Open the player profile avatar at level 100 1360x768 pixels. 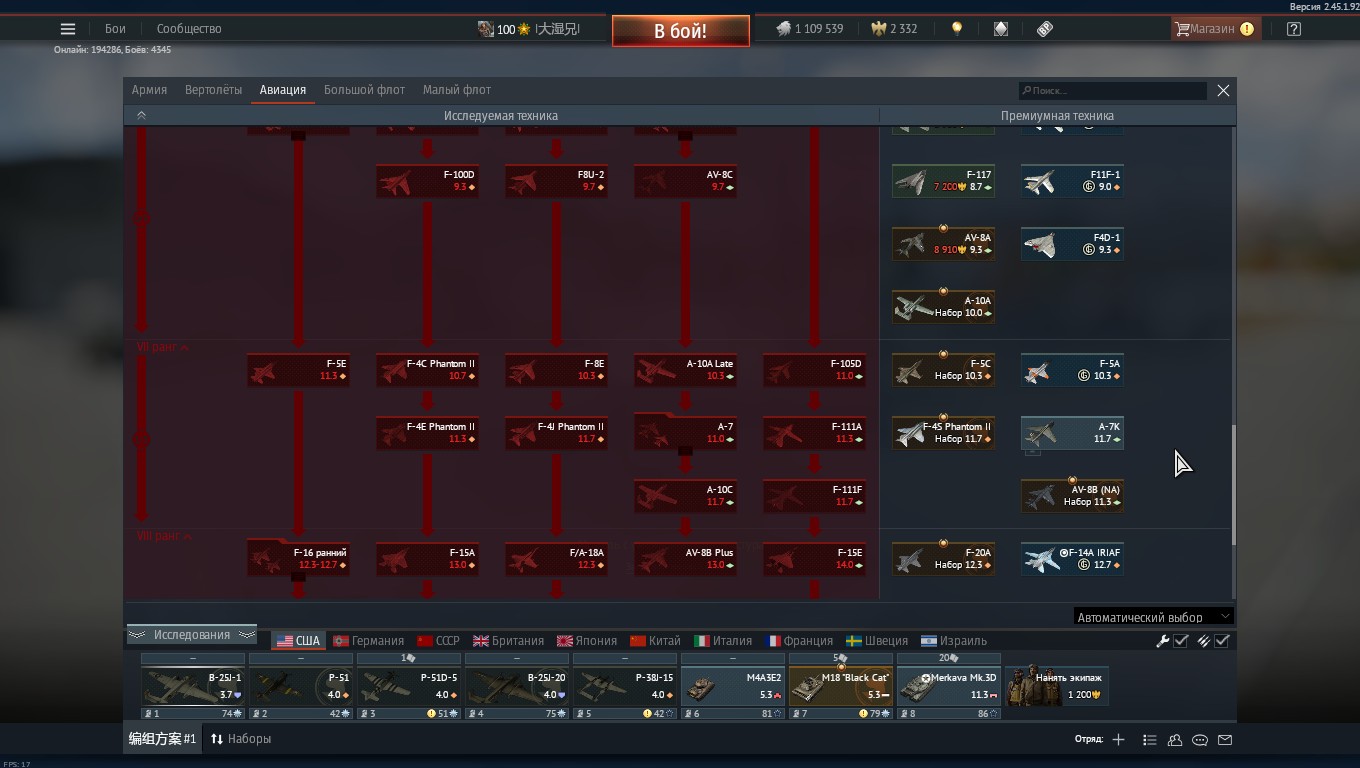[485, 29]
